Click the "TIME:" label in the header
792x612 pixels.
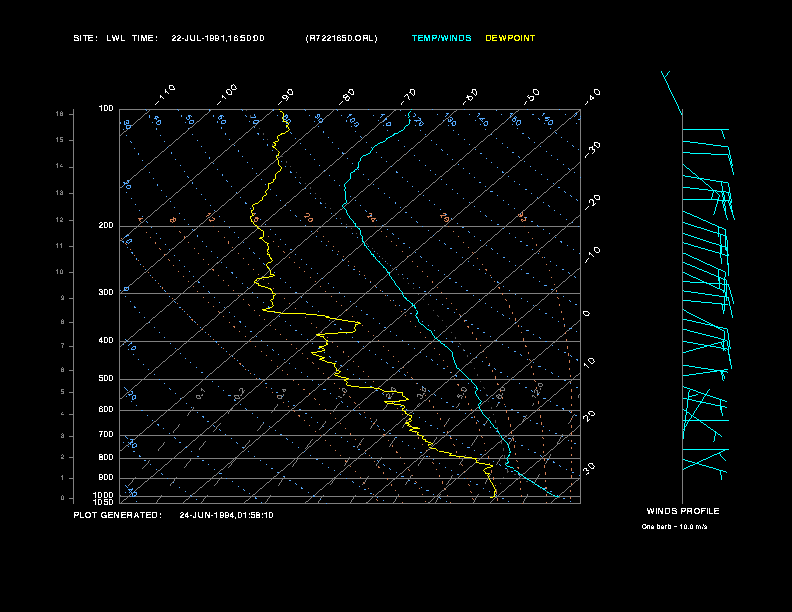click(145, 38)
